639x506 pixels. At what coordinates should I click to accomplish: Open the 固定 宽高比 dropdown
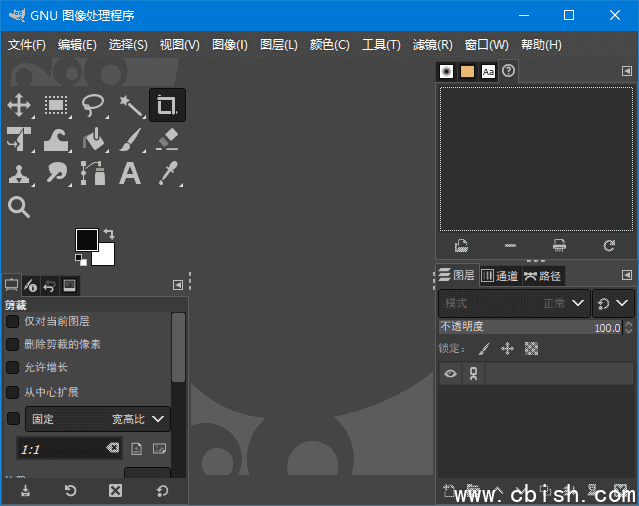point(98,419)
